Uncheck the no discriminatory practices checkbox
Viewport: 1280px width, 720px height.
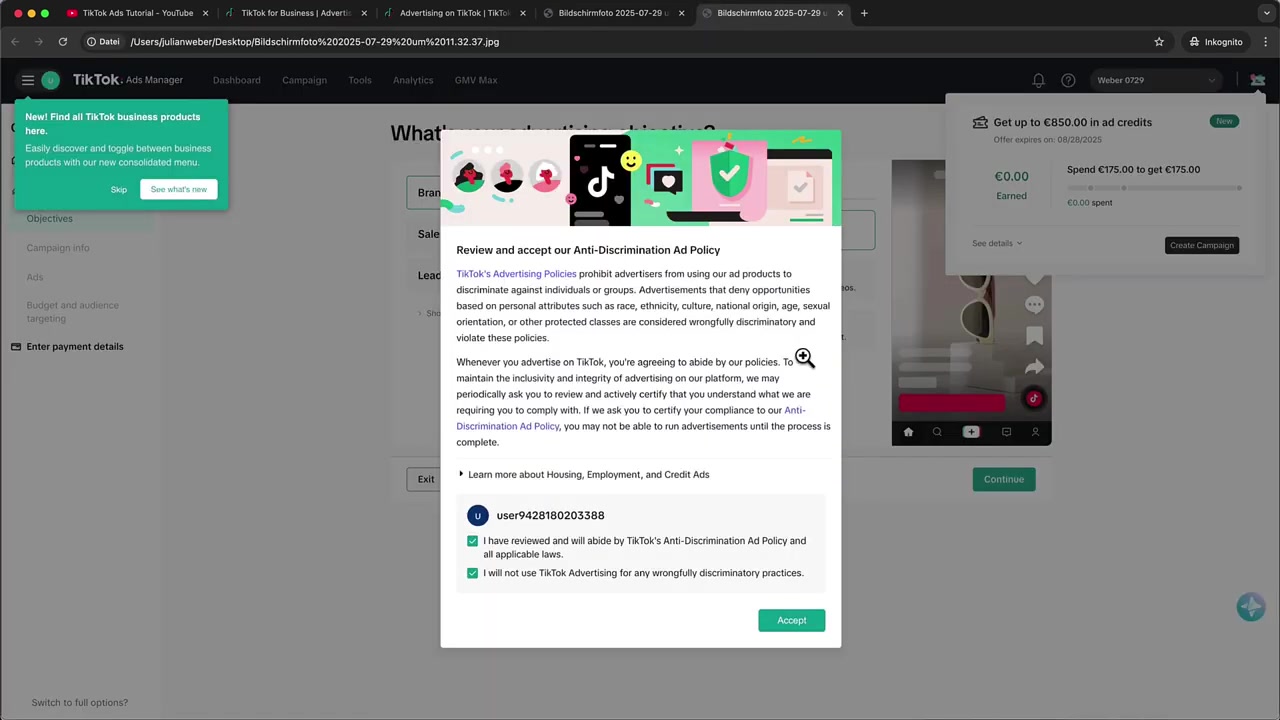tap(472, 573)
